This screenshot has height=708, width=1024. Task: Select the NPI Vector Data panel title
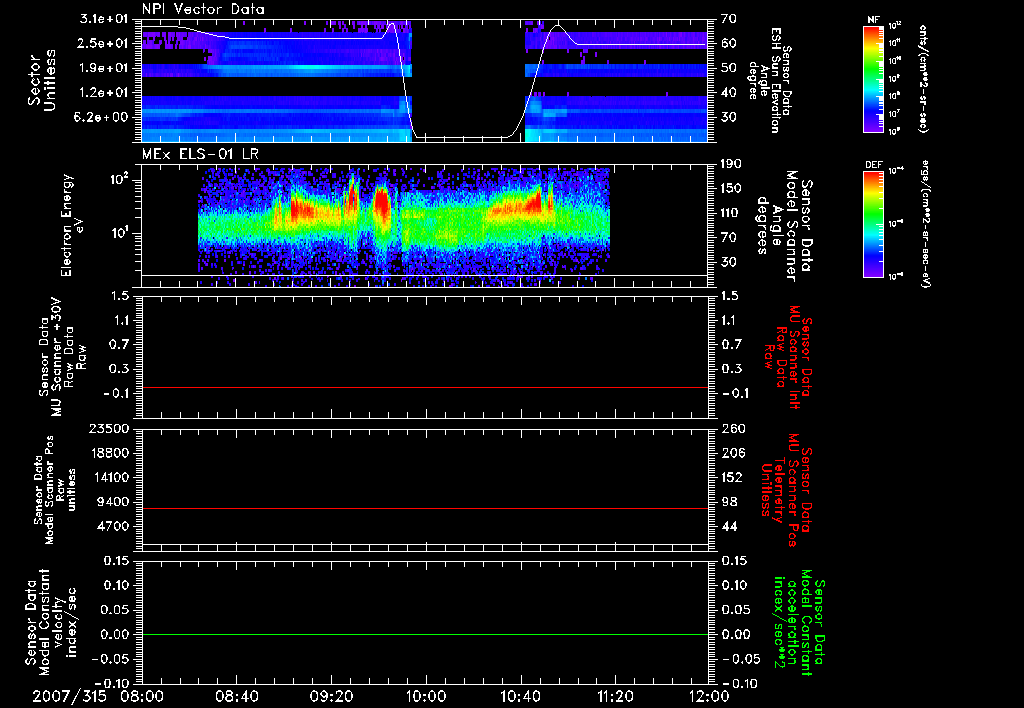coord(204,10)
